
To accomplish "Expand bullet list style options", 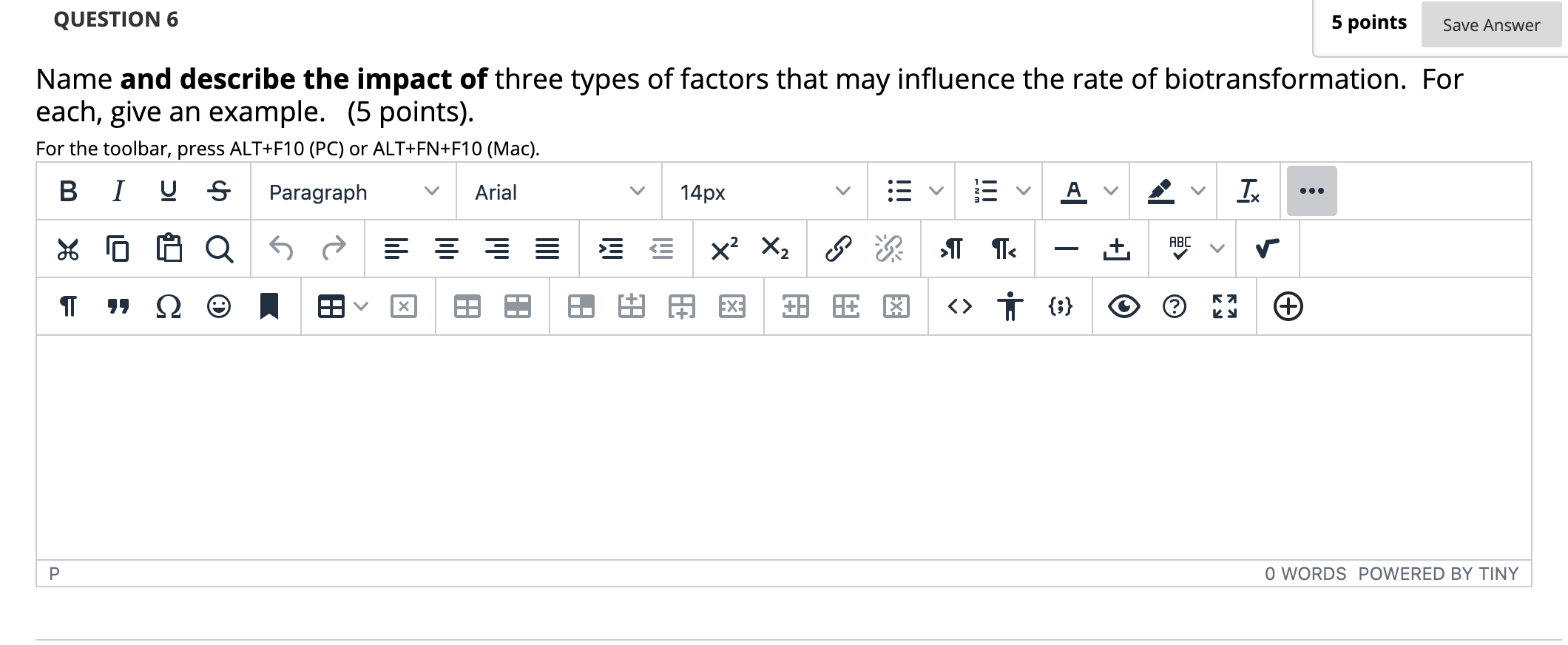I will tap(936, 192).
